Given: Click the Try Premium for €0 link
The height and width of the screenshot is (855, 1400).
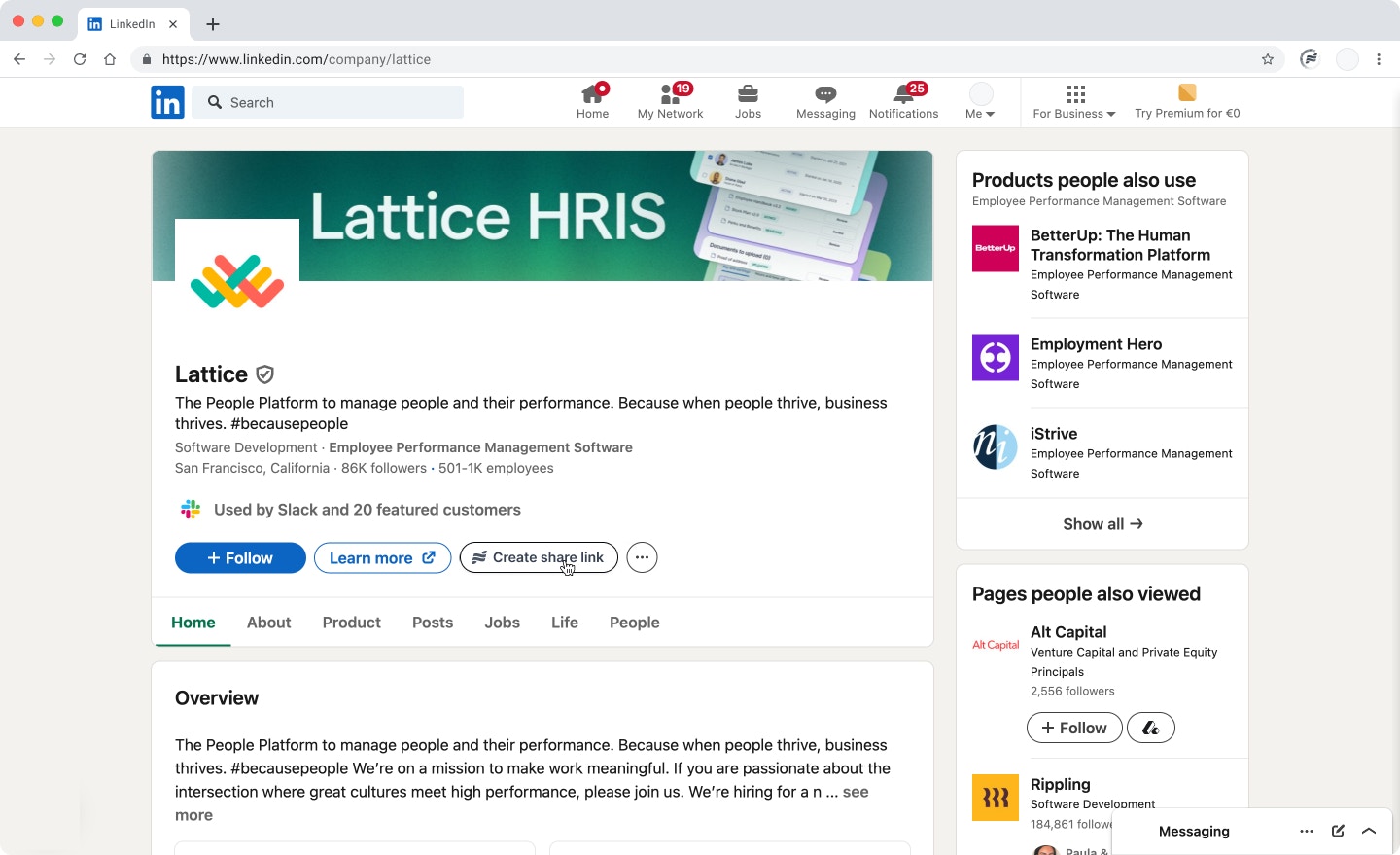Looking at the screenshot, I should [x=1187, y=114].
